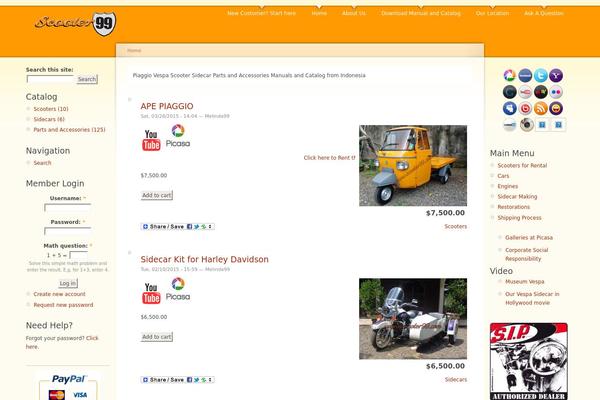
Task: Focus the Math question answer field
Action: click(78, 255)
